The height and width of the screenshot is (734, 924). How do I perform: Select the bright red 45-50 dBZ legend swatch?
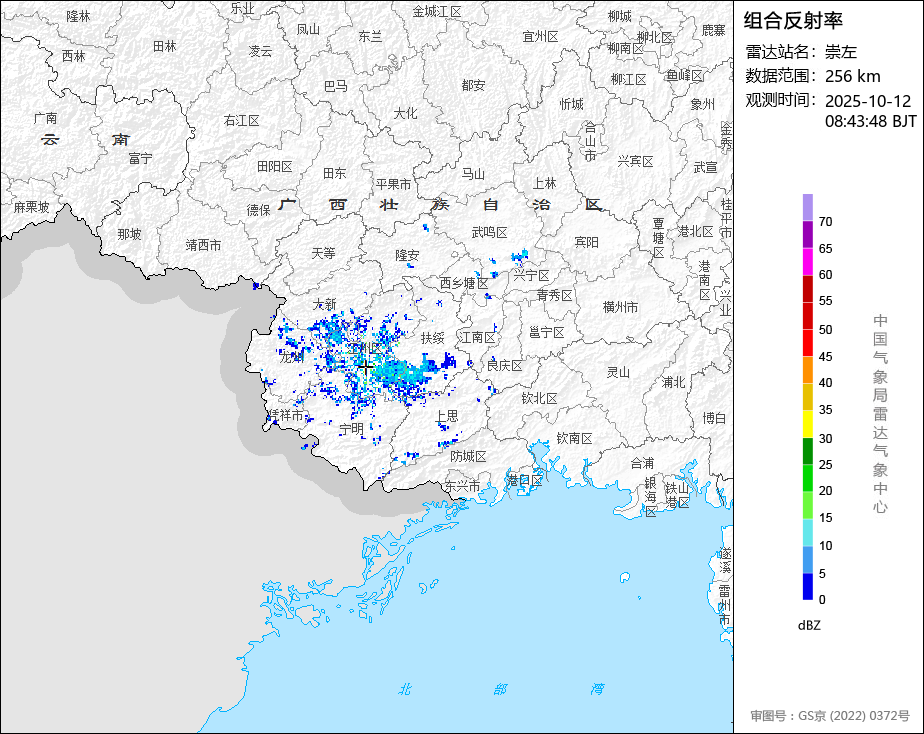807,343
